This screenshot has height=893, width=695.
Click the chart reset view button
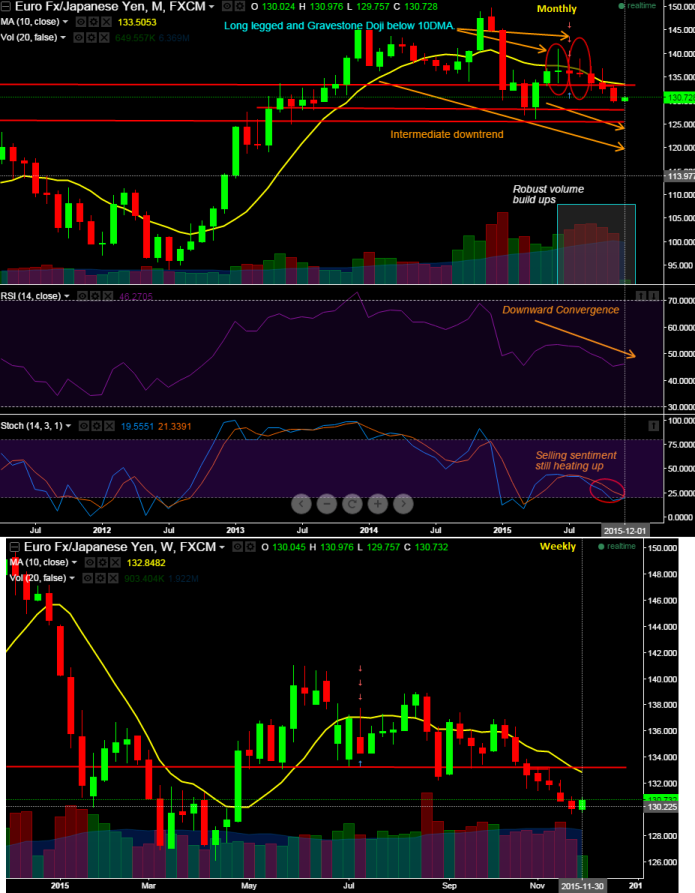352,503
